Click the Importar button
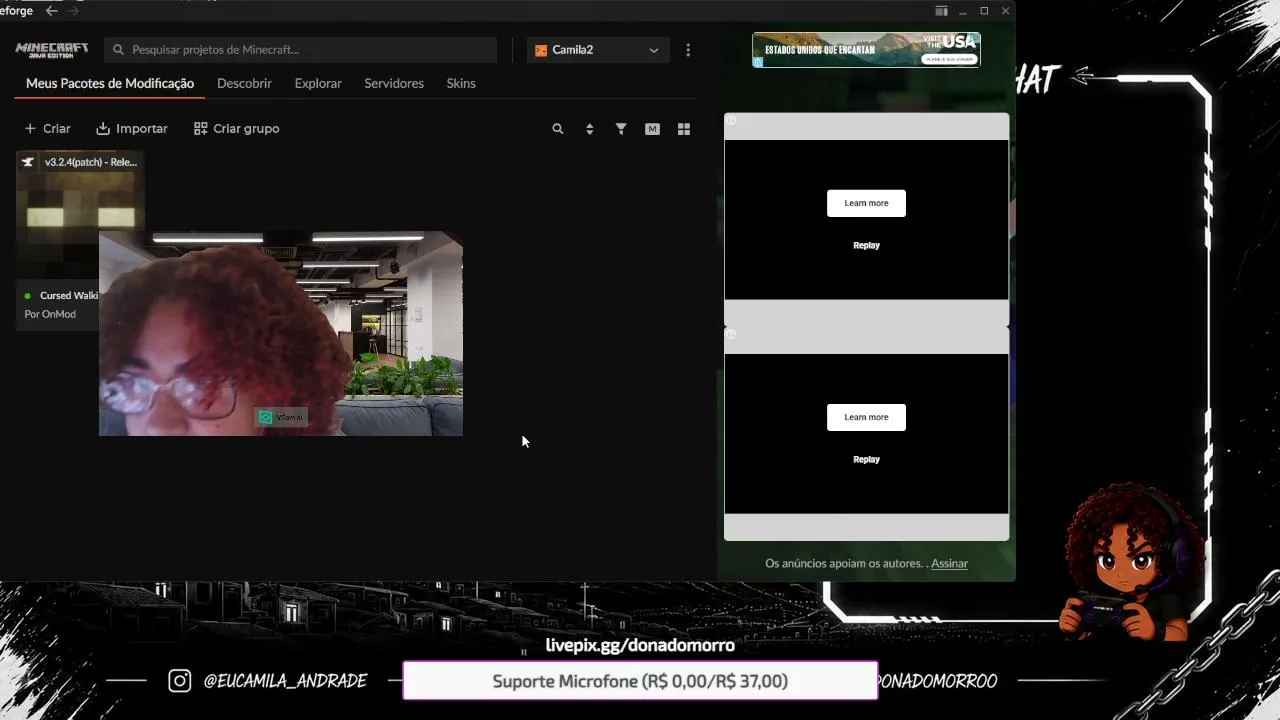This screenshot has width=1280, height=720. point(132,129)
